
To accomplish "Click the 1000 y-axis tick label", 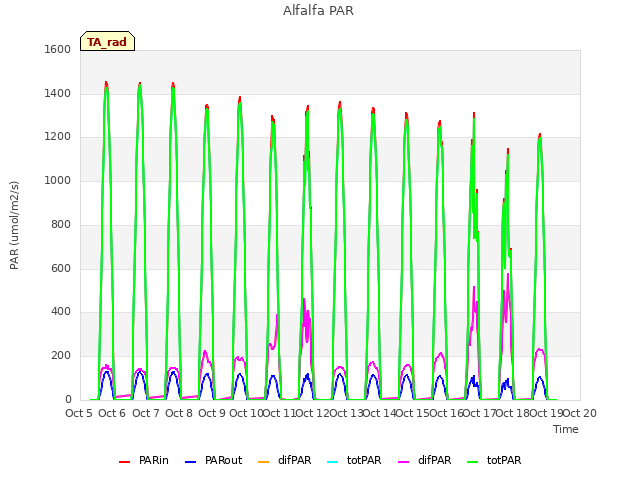I will (58, 180).
